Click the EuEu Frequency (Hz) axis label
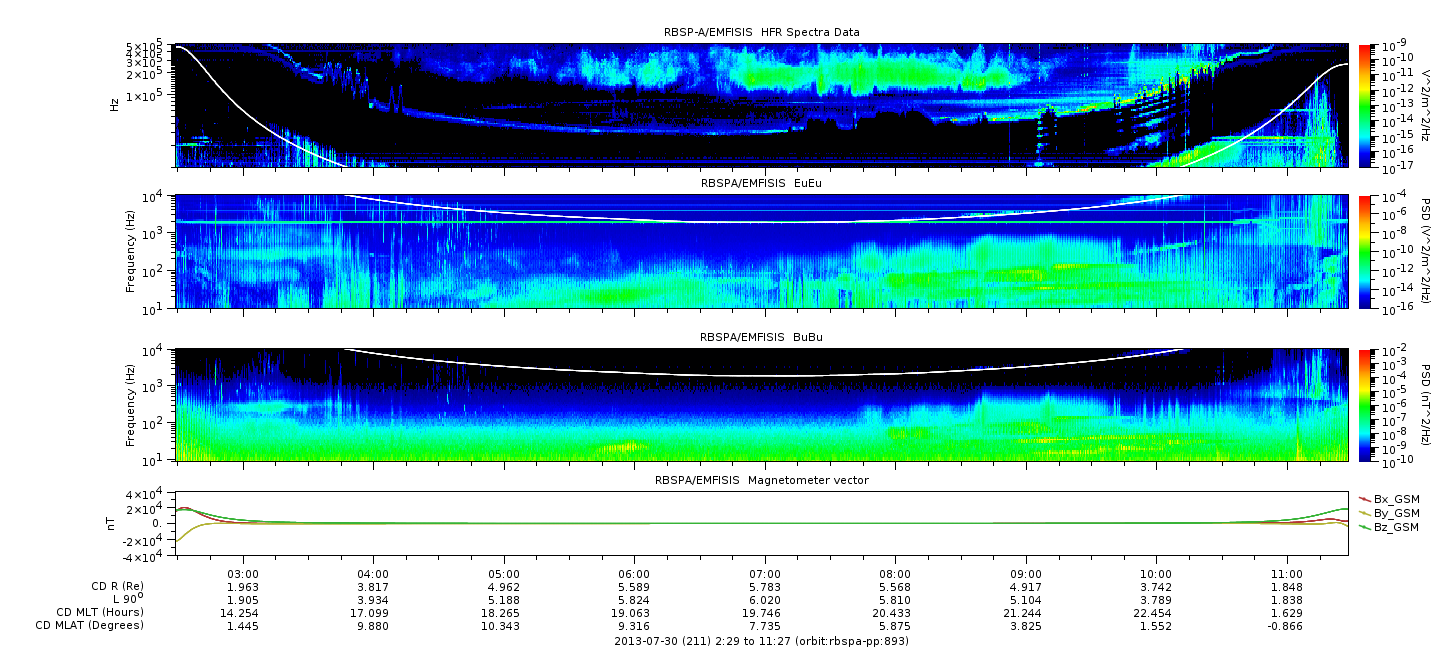The height and width of the screenshot is (658, 1447). tap(129, 251)
